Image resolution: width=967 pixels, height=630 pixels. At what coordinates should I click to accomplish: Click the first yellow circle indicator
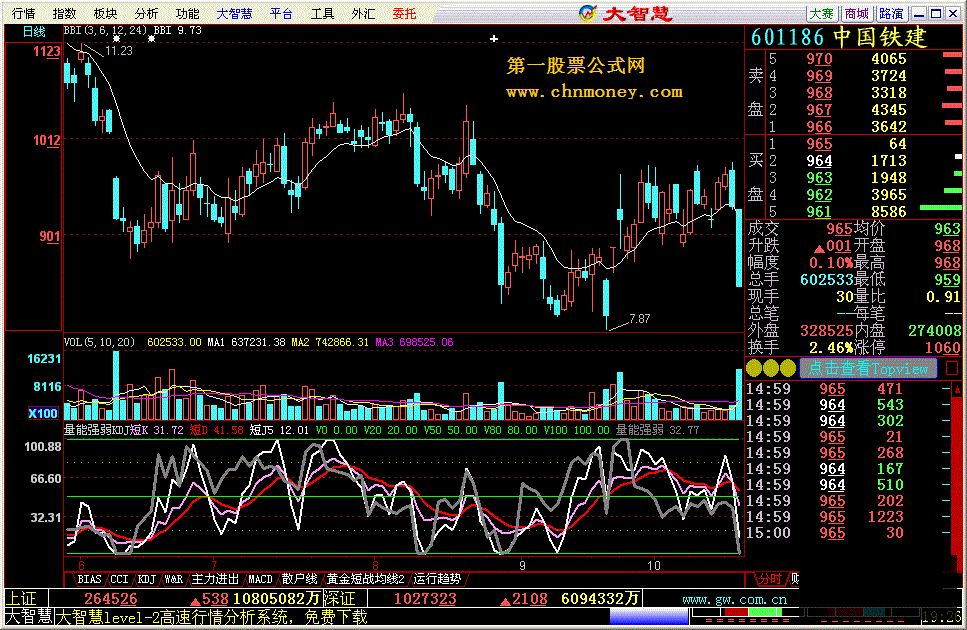(x=754, y=369)
